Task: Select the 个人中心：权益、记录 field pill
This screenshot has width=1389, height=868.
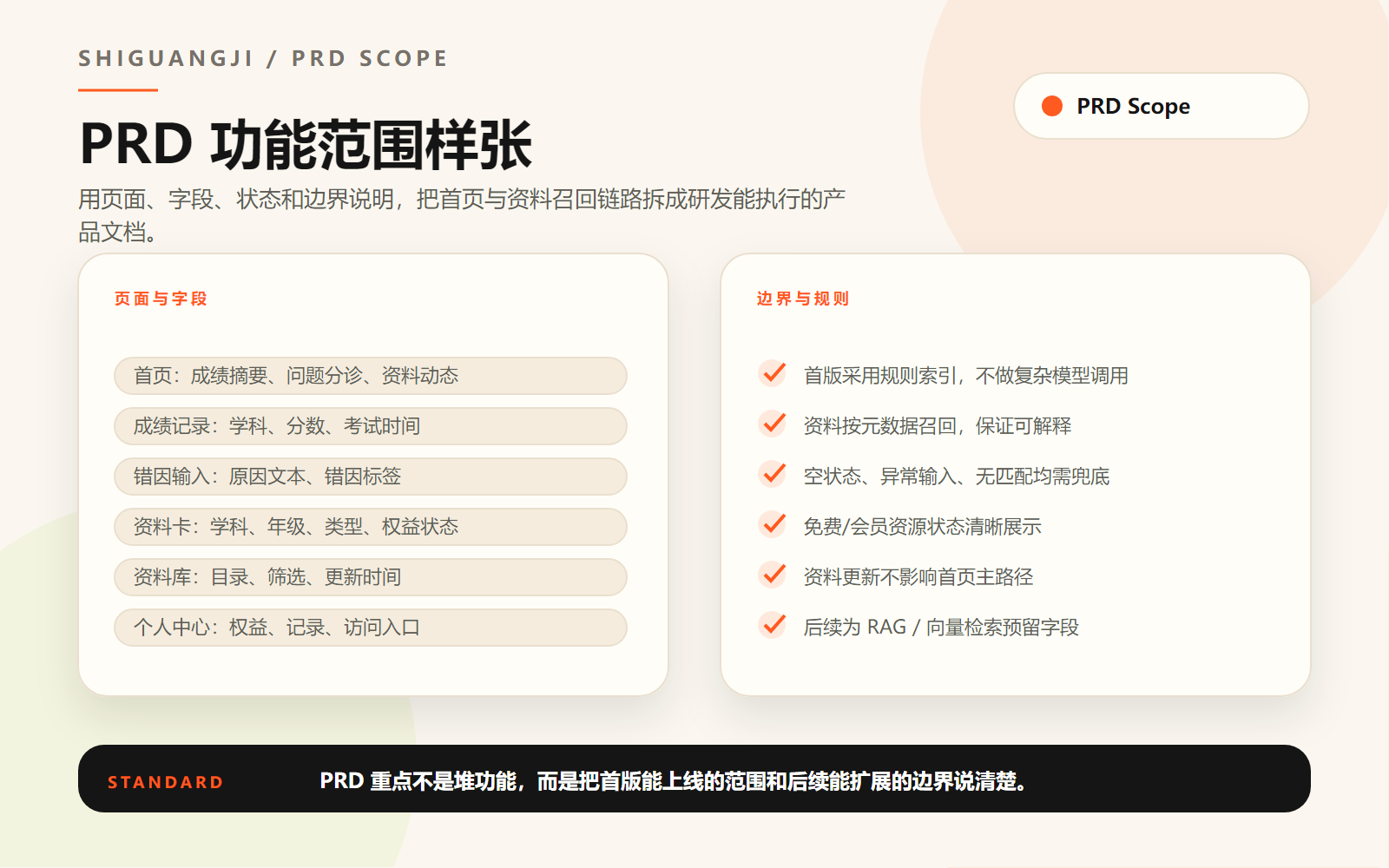Action: coord(371,628)
